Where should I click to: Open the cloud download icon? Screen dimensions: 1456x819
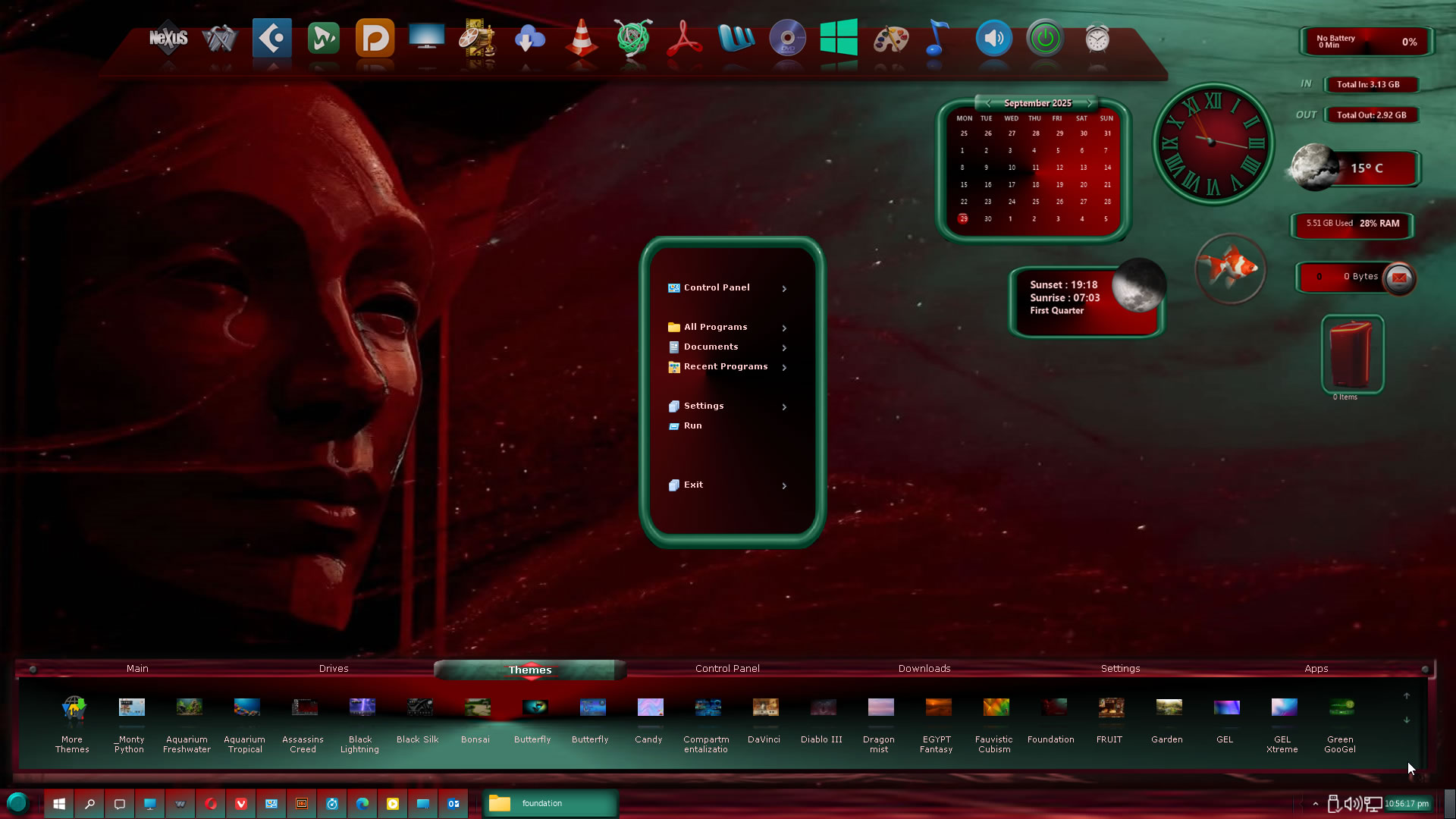529,39
